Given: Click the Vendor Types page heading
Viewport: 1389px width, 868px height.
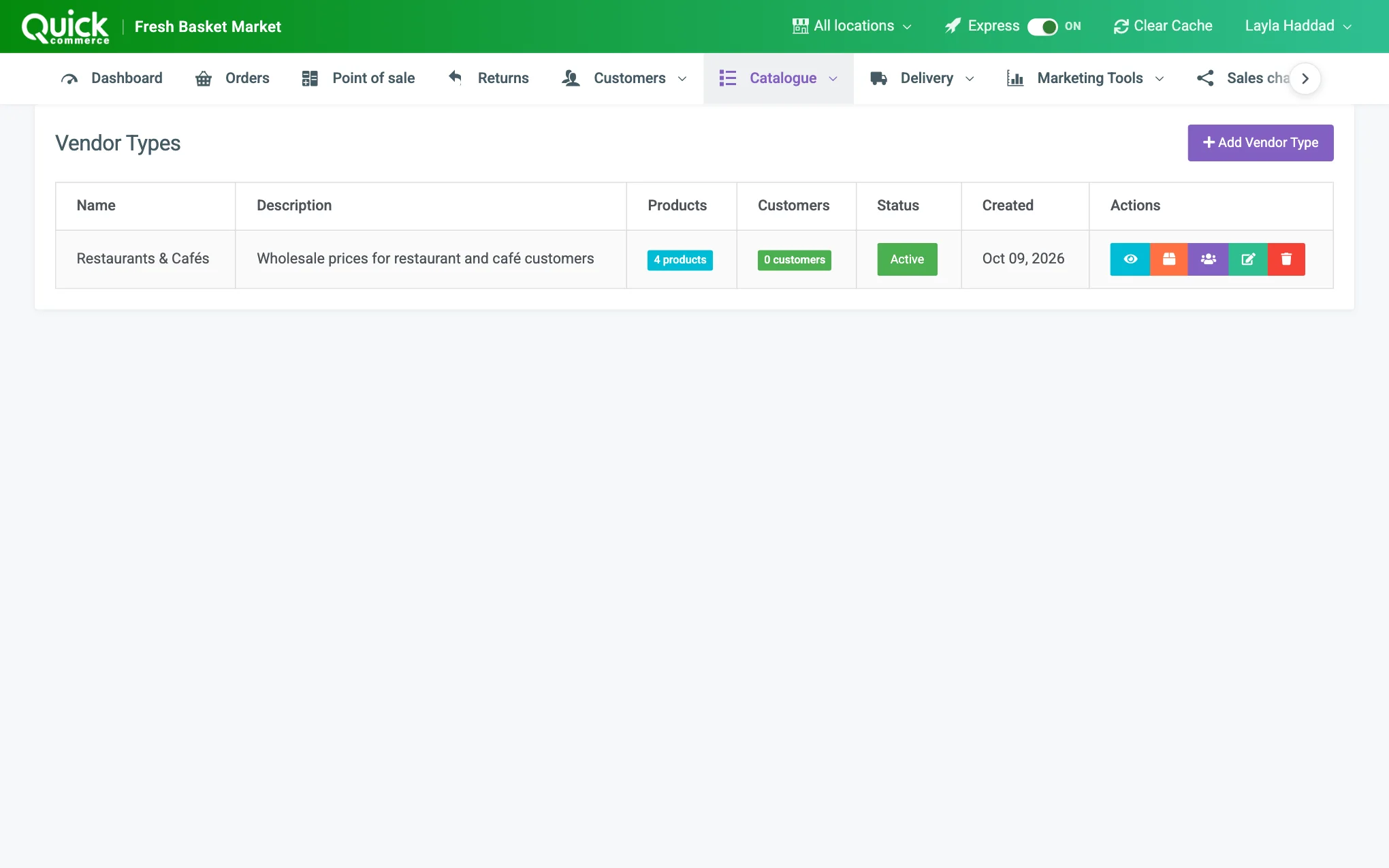Looking at the screenshot, I should 118,143.
